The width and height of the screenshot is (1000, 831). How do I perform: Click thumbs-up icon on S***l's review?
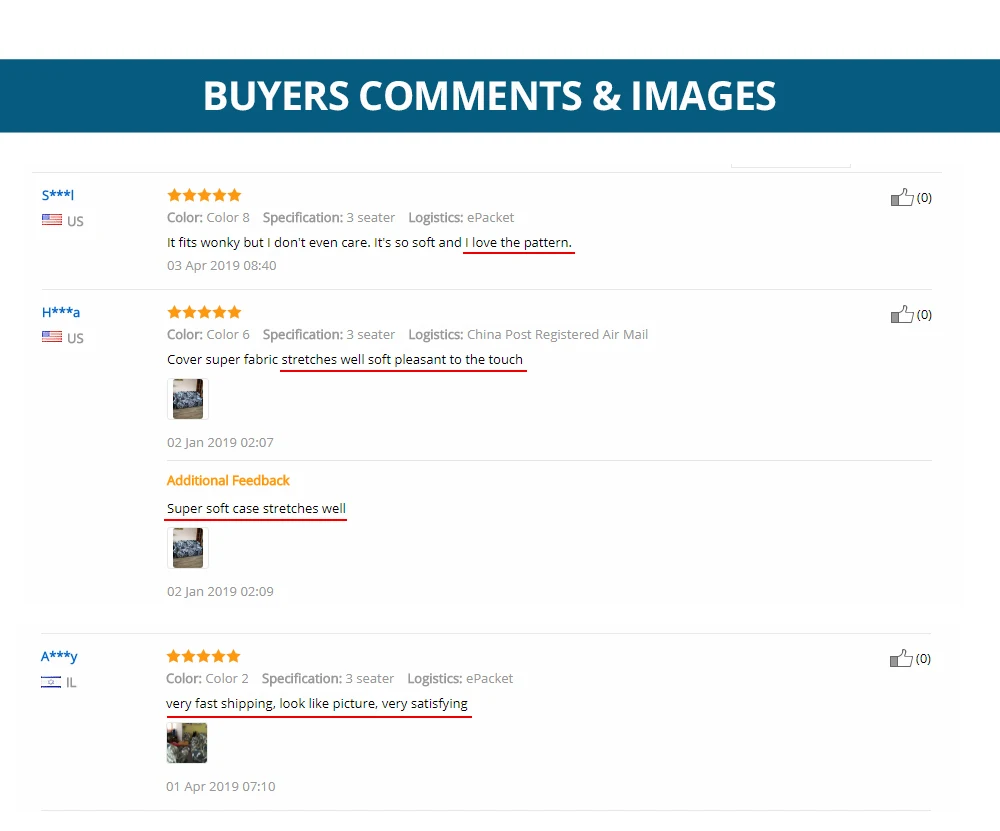pos(902,198)
